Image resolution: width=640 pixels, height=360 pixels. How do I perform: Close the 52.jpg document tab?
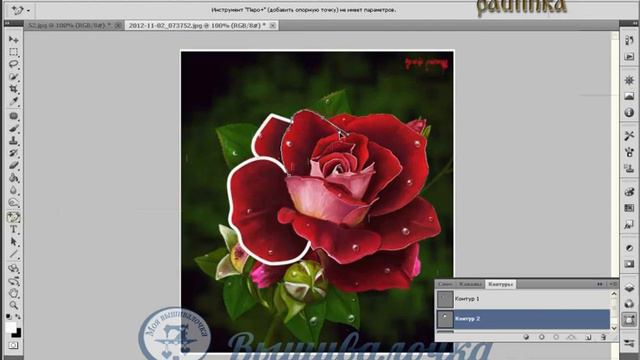pyautogui.click(x=118, y=25)
